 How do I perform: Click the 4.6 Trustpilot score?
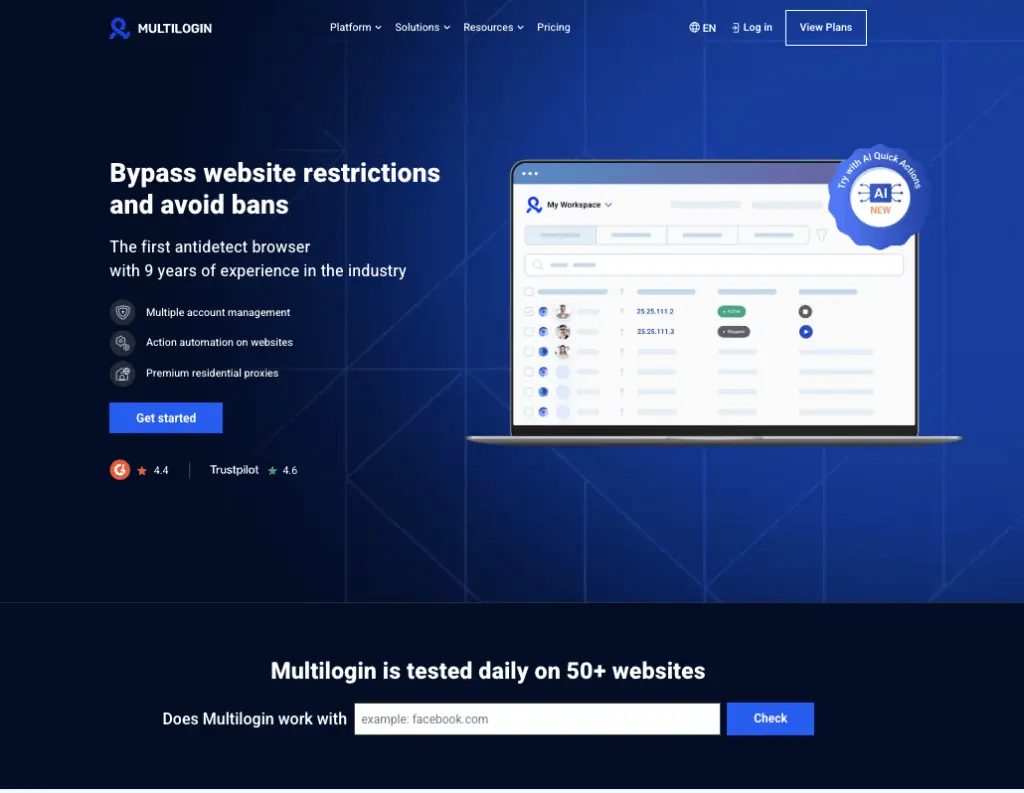pos(290,470)
